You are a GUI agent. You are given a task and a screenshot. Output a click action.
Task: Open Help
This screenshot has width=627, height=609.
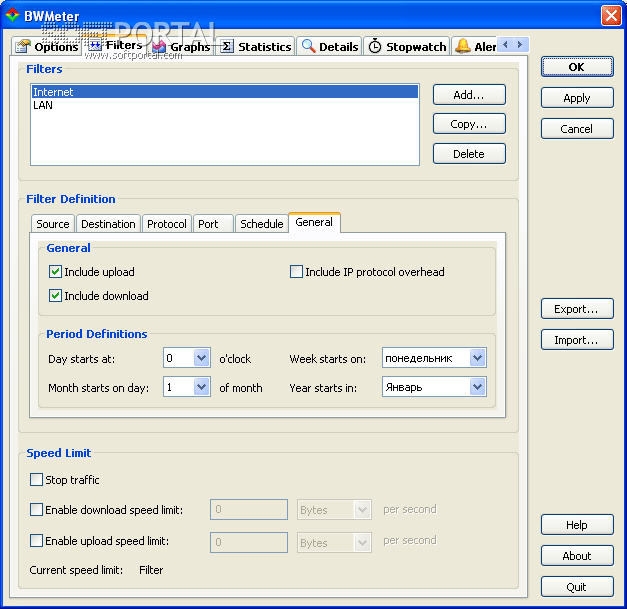pos(577,525)
